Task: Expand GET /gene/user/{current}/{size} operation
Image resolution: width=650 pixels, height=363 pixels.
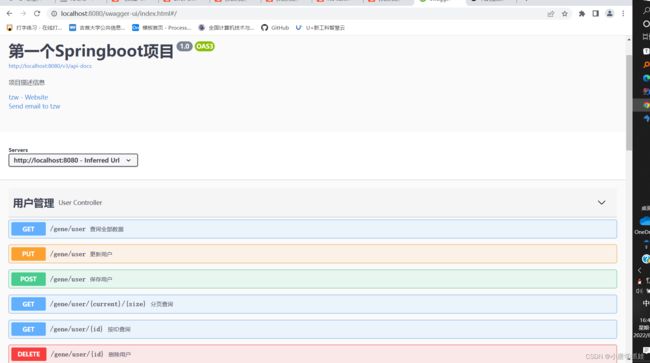Action: [313, 304]
